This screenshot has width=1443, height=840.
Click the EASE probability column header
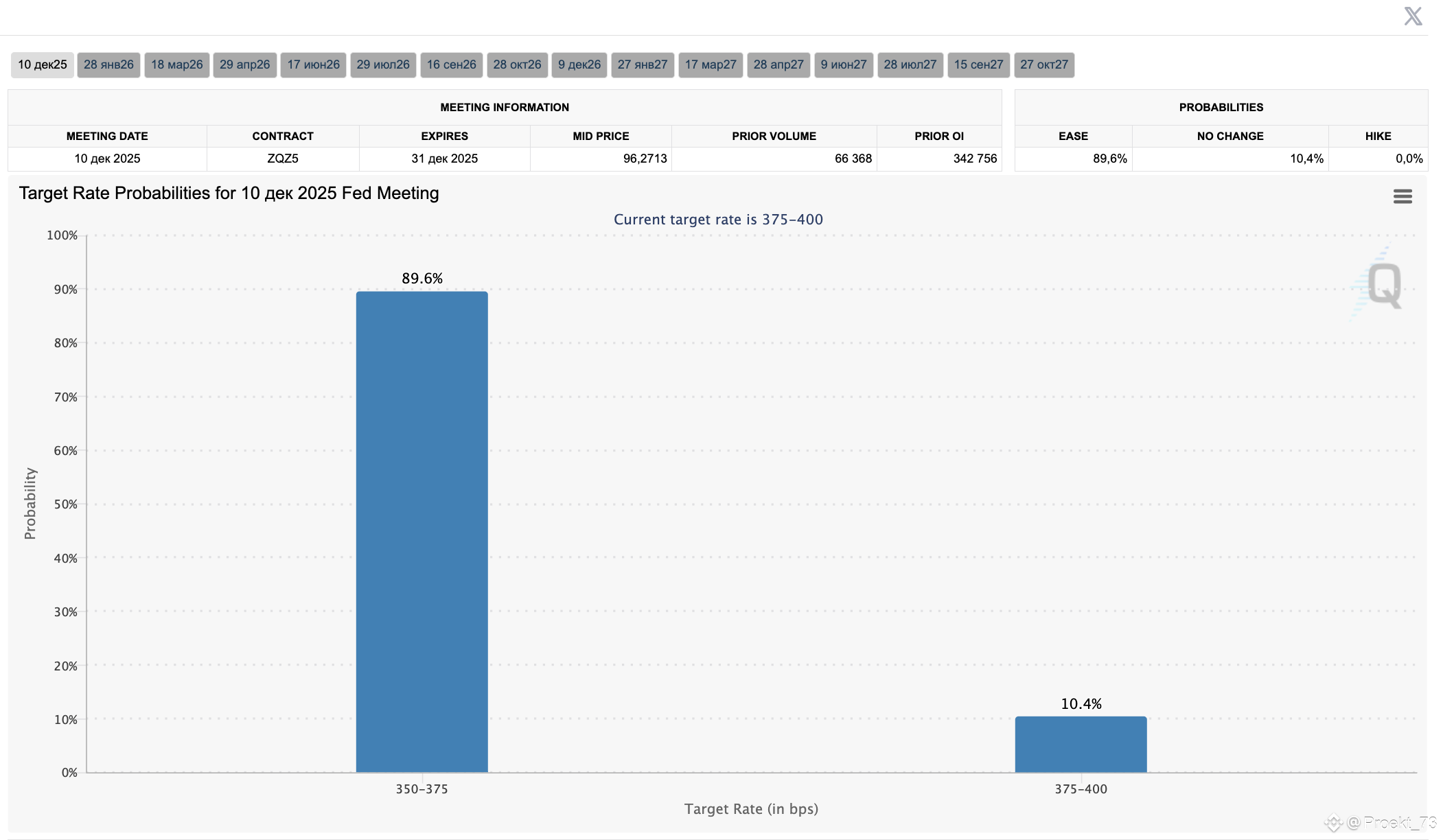[x=1074, y=136]
